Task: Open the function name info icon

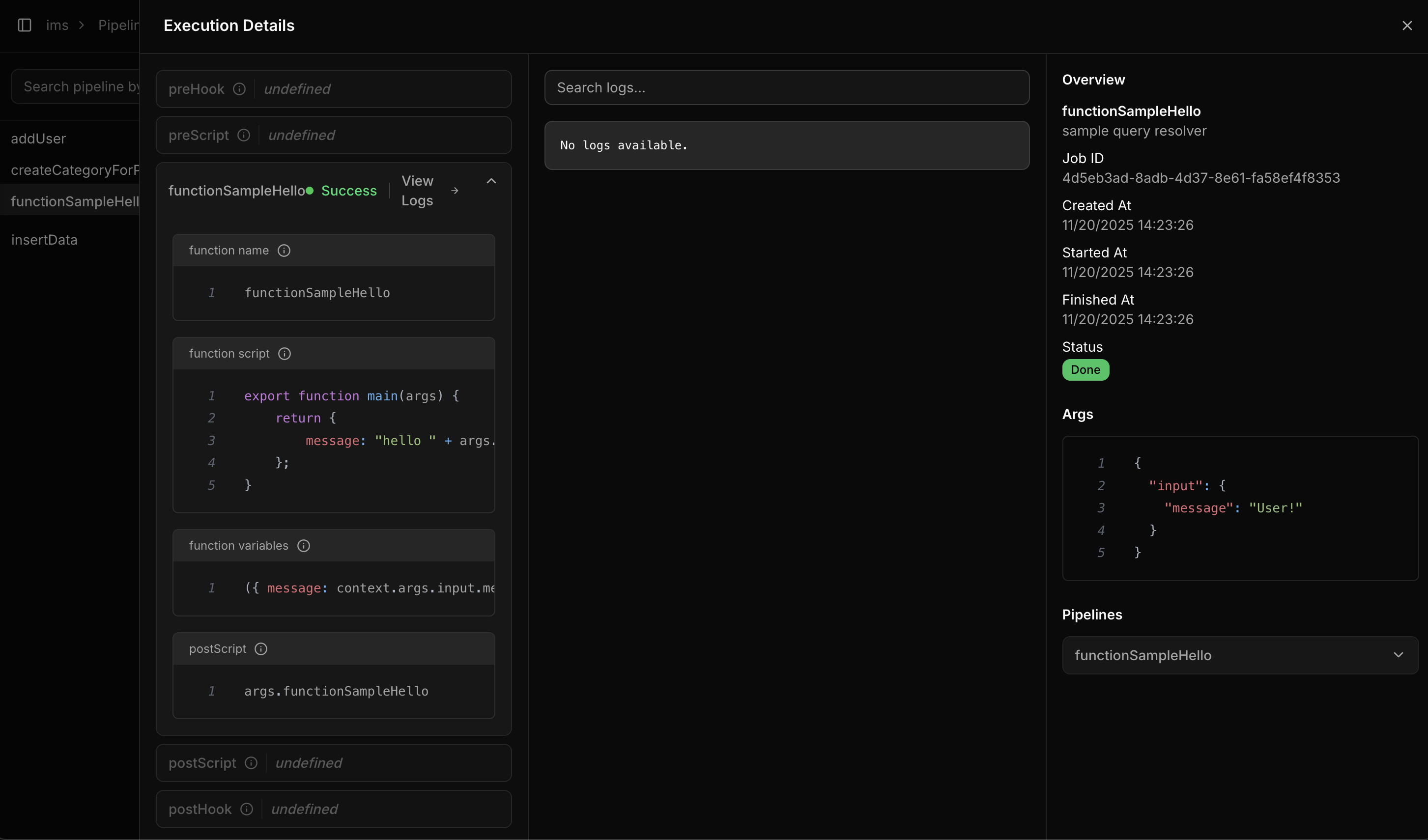Action: click(x=284, y=250)
